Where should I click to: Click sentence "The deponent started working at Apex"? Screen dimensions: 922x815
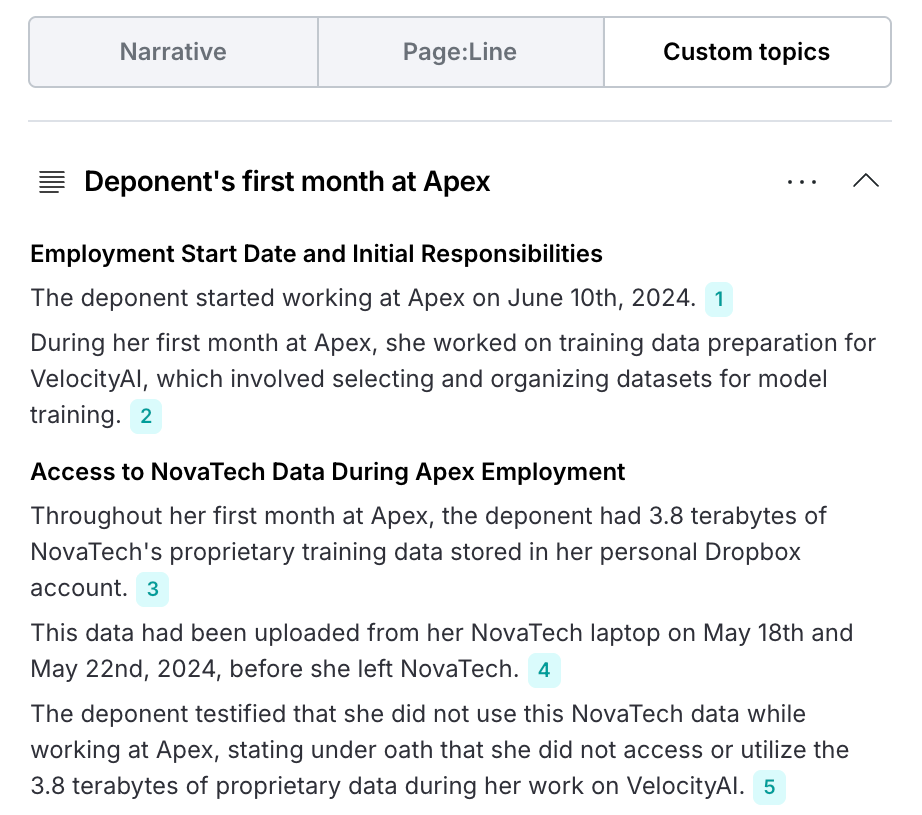click(363, 298)
